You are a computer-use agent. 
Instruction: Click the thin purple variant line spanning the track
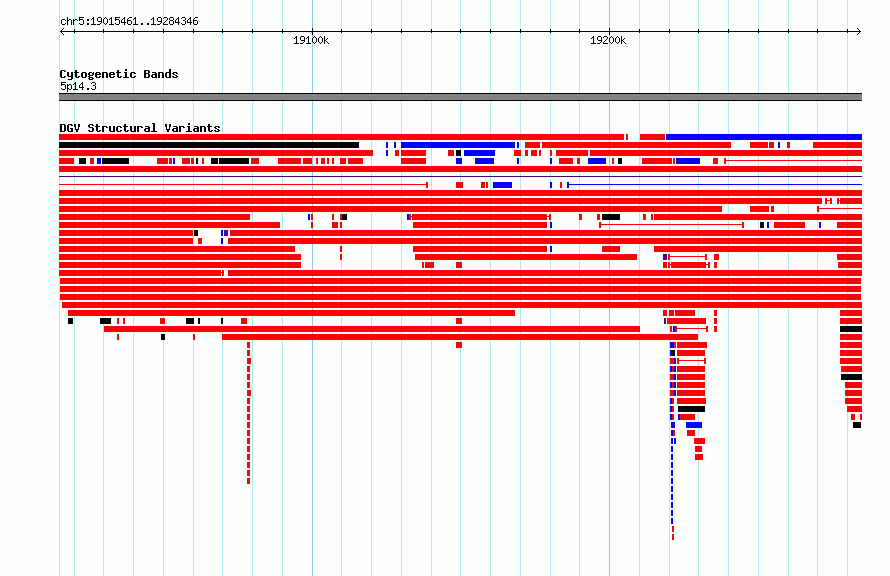tap(460, 177)
